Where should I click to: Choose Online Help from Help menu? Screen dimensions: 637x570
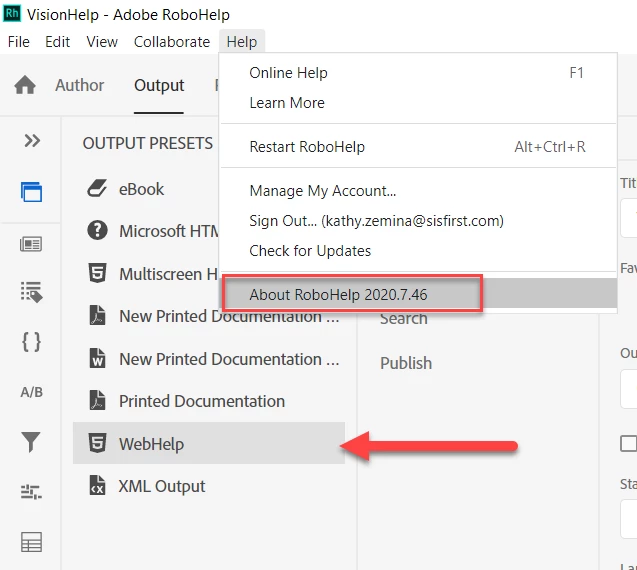(418, 73)
